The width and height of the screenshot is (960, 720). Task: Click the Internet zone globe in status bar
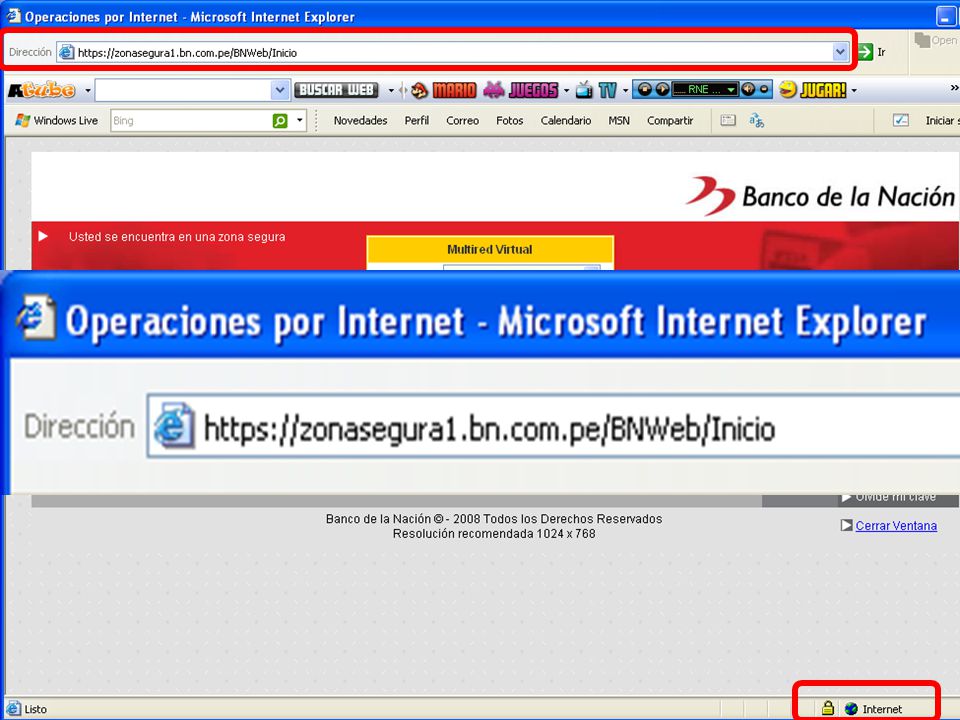[x=850, y=709]
